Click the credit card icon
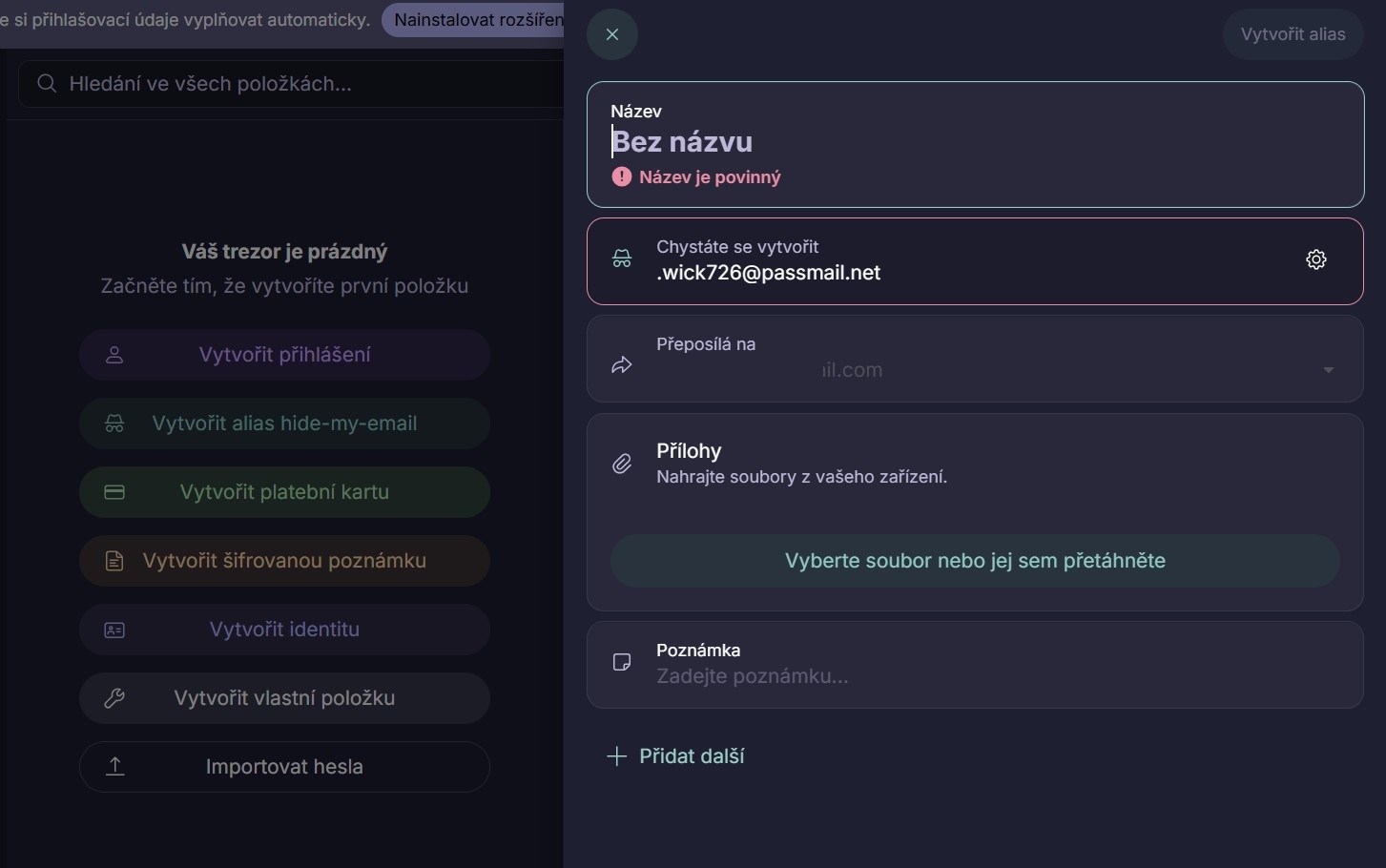The image size is (1386, 868). coord(114,492)
